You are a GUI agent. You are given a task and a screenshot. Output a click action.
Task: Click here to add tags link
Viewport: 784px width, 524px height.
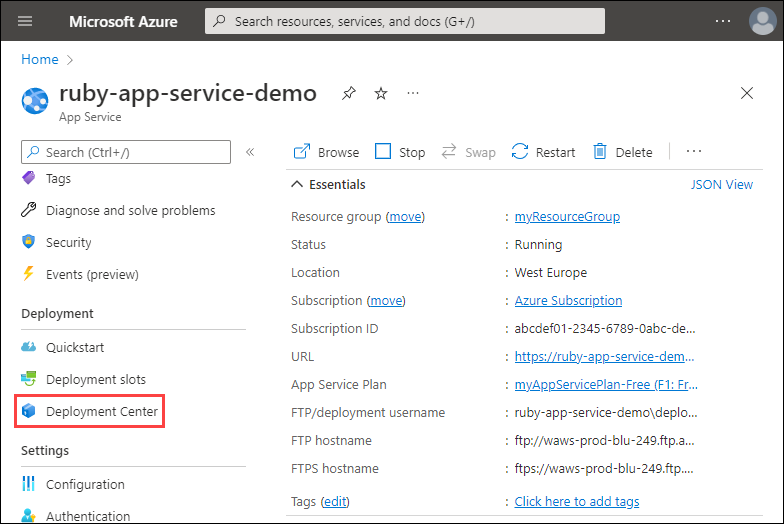576,501
